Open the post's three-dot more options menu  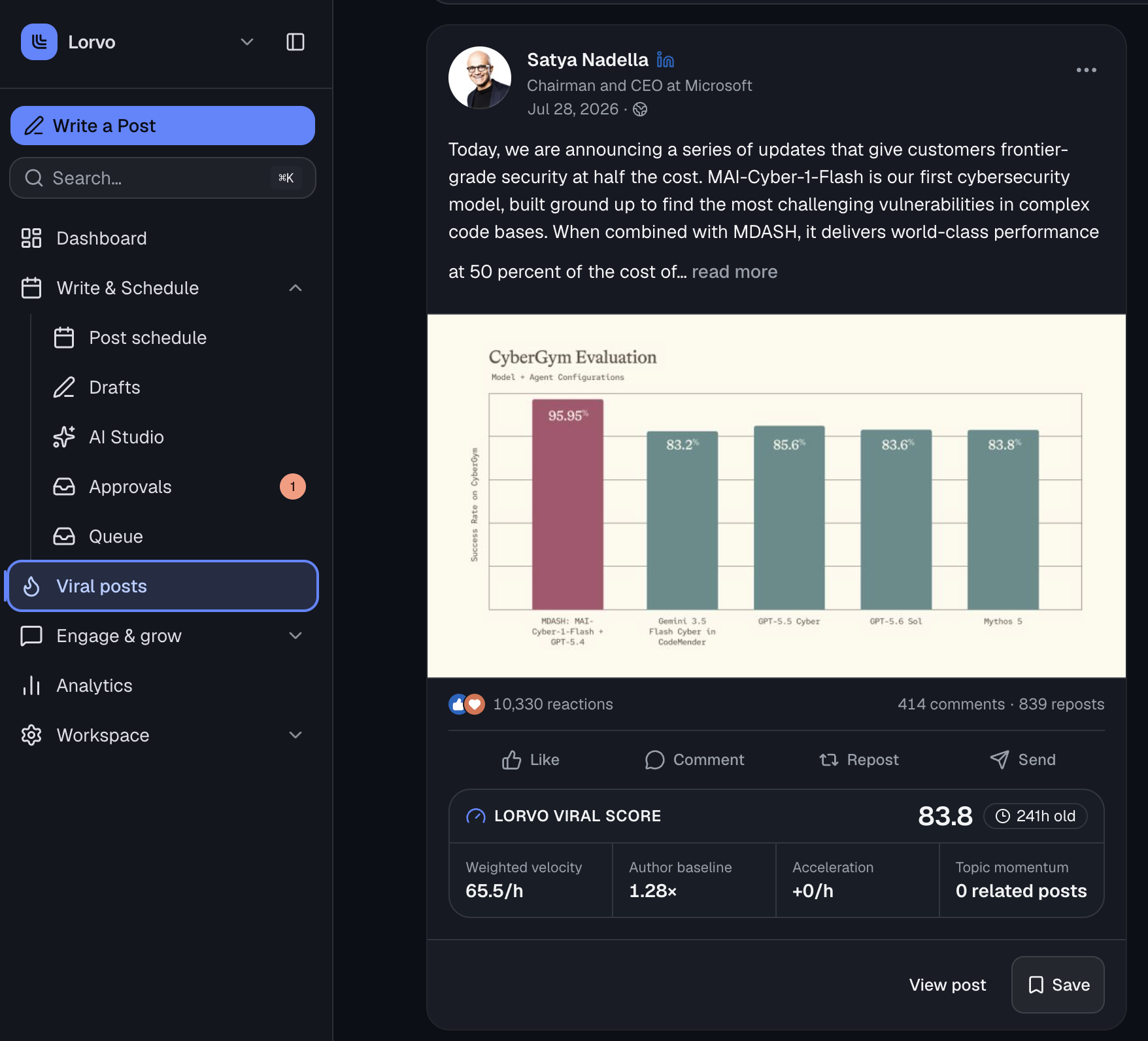1087,70
